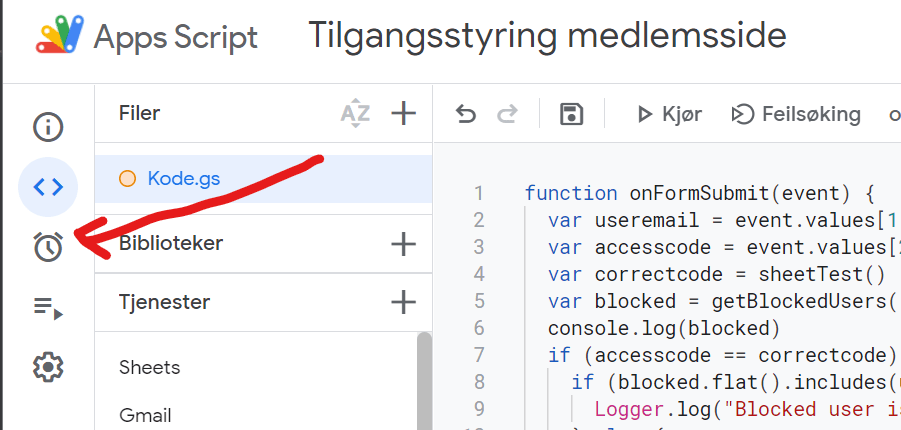Add a service next to Tjenester
The image size is (901, 430).
[403, 301]
